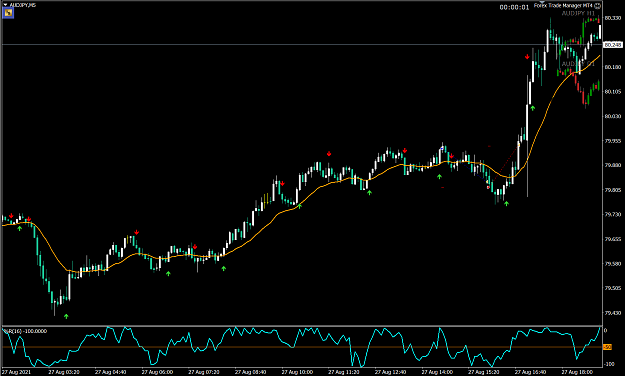Click the %R(16) -100.0000 indicator label
The image size is (625, 376).
25,331
